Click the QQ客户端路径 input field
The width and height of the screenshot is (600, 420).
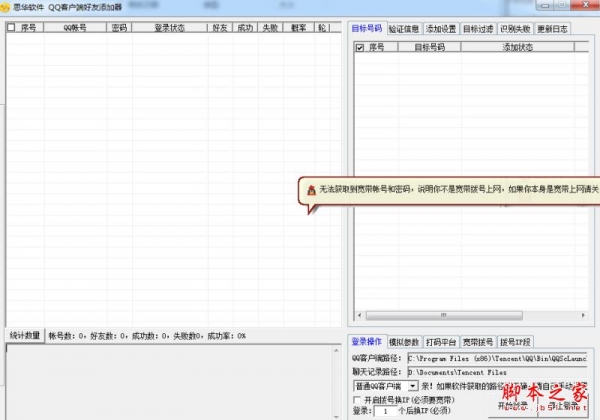497,359
